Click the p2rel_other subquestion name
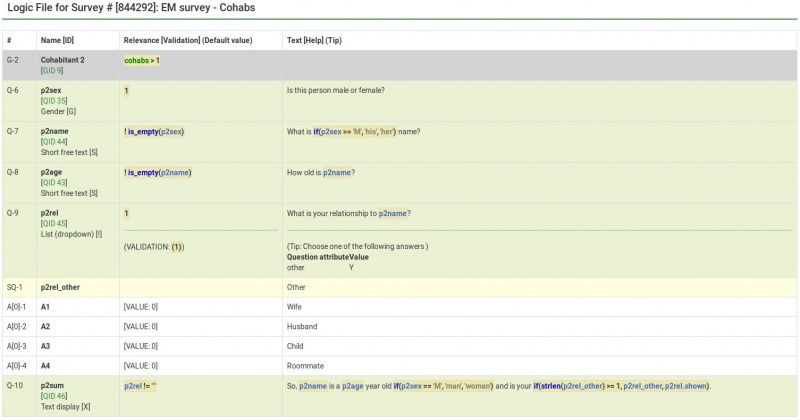 (66, 287)
